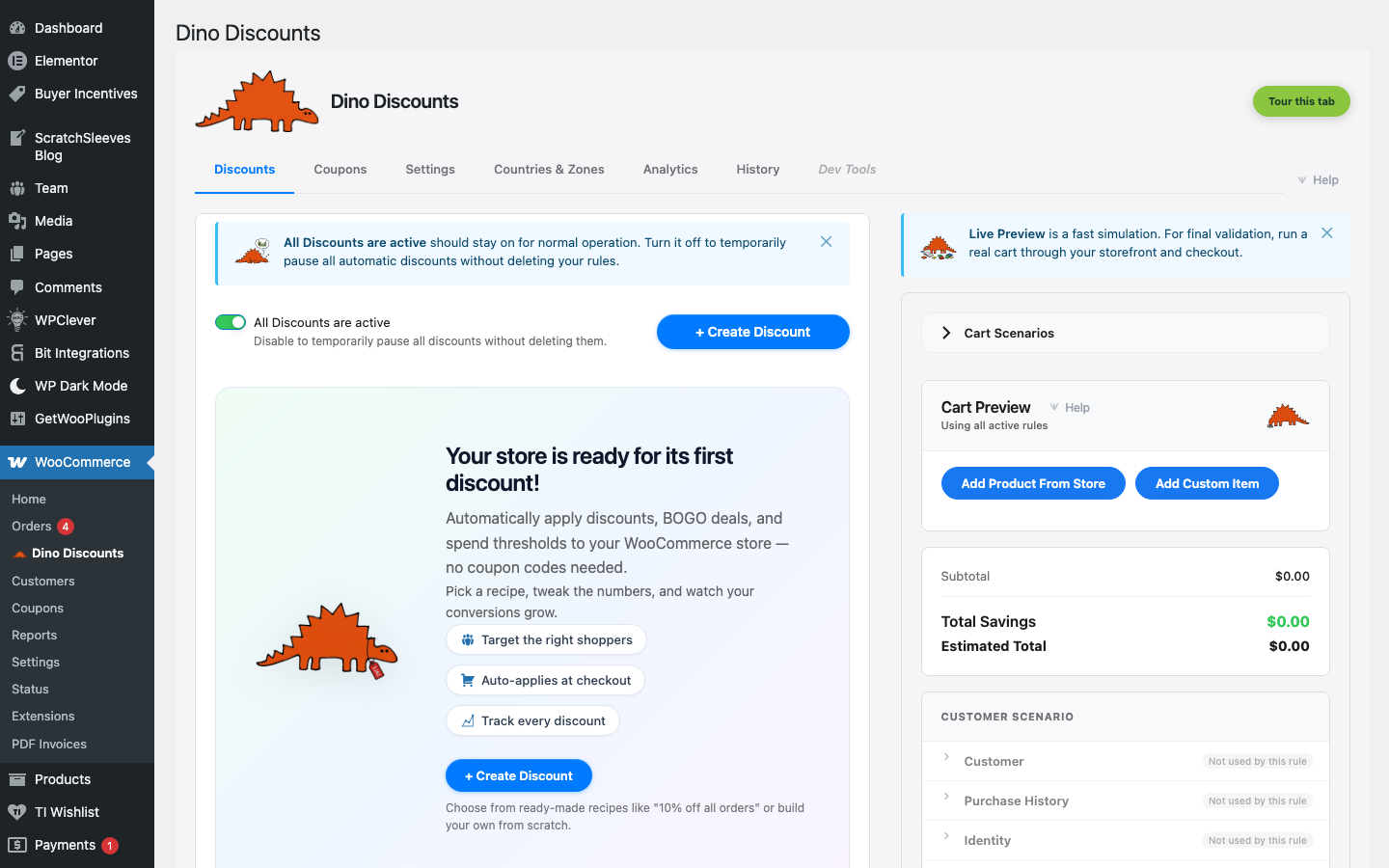This screenshot has height=868, width=1389.
Task: Click the Estimated Total amount
Action: click(1289, 646)
